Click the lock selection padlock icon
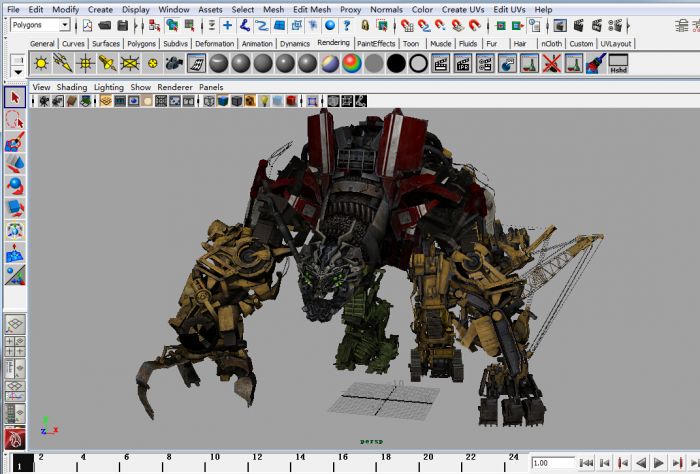700x474 pixels. [x=365, y=25]
